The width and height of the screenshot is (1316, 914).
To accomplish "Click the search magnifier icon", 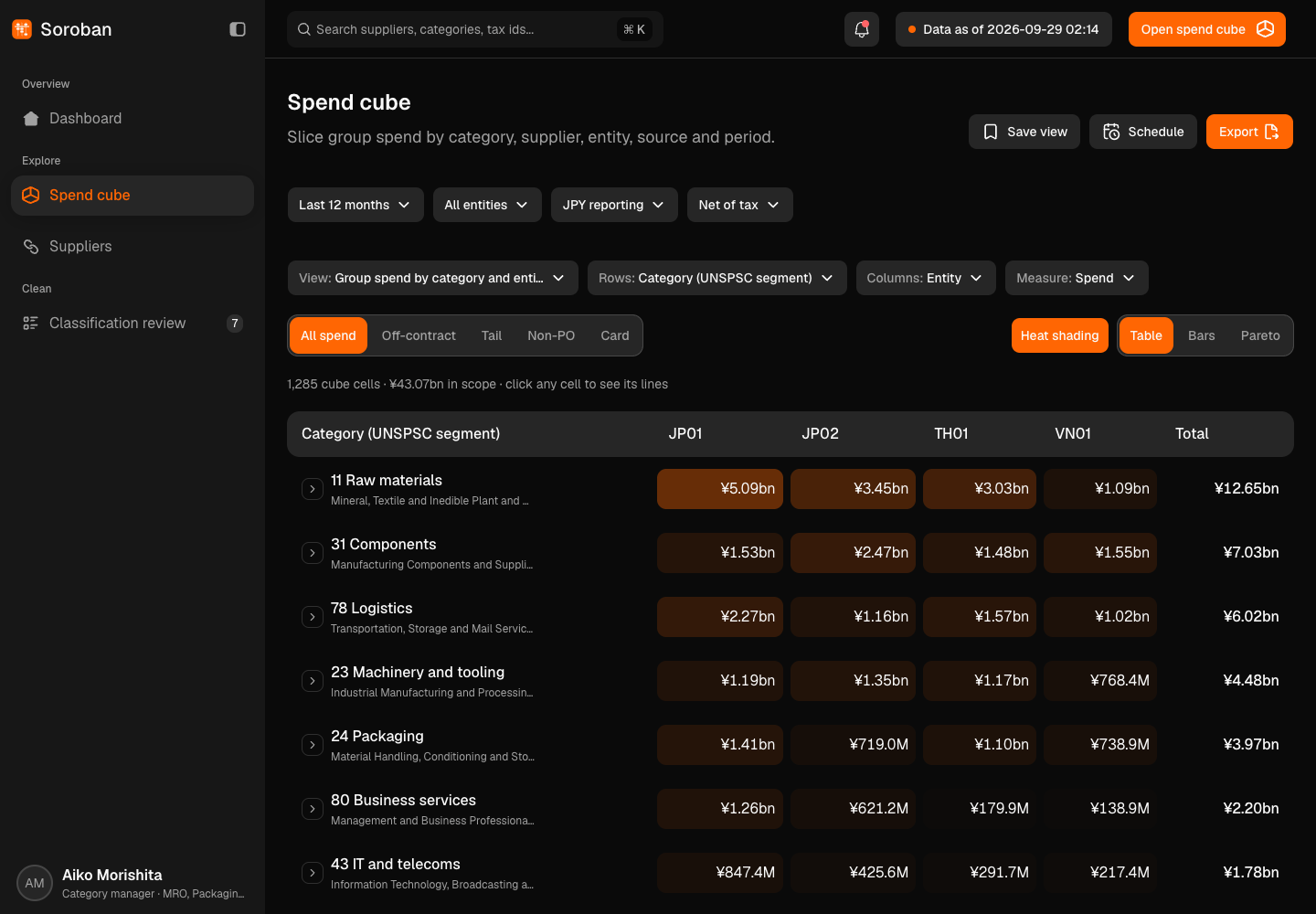I will [304, 29].
